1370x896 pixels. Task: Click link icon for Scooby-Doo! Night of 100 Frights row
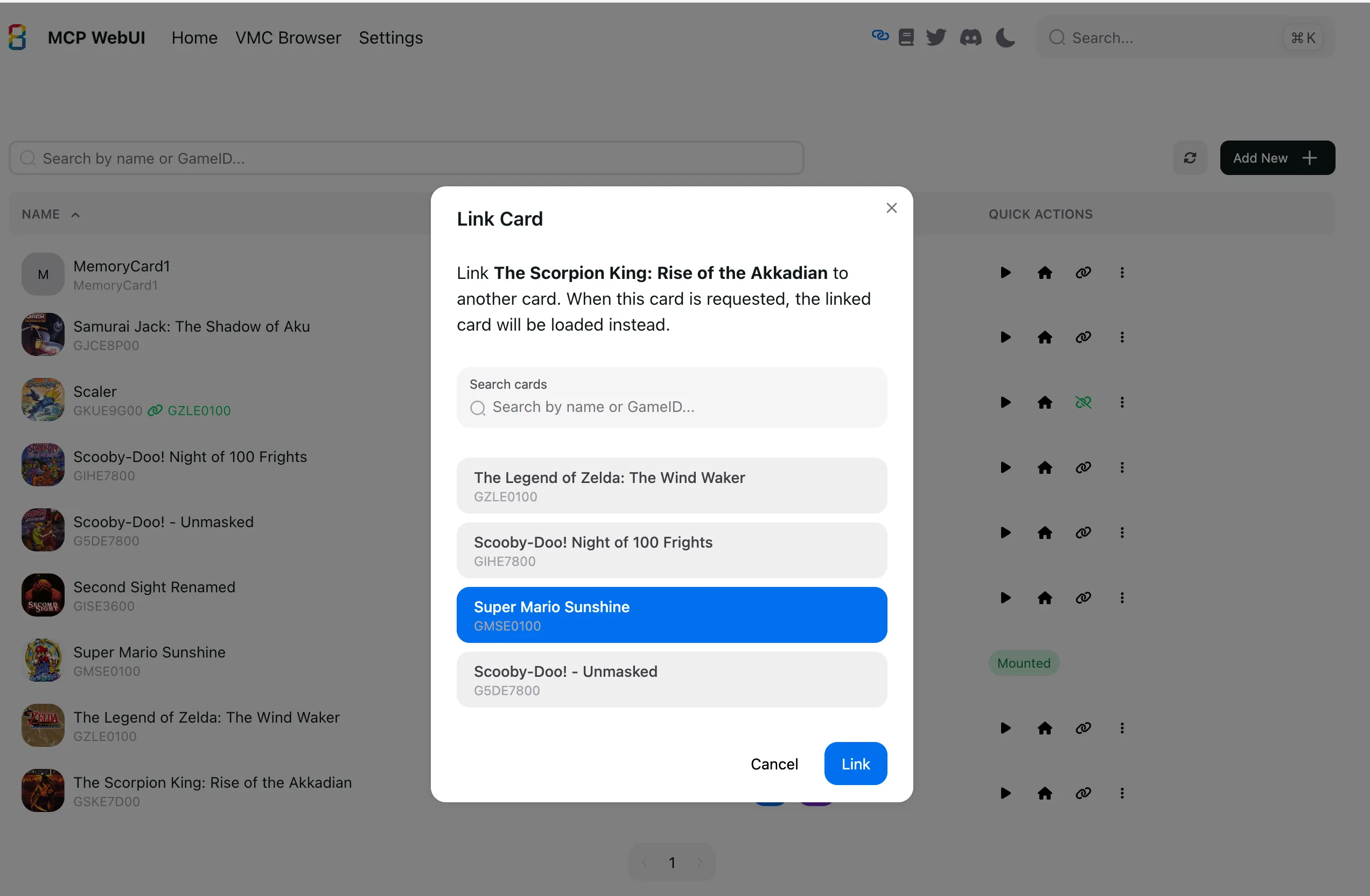pyautogui.click(x=1083, y=467)
